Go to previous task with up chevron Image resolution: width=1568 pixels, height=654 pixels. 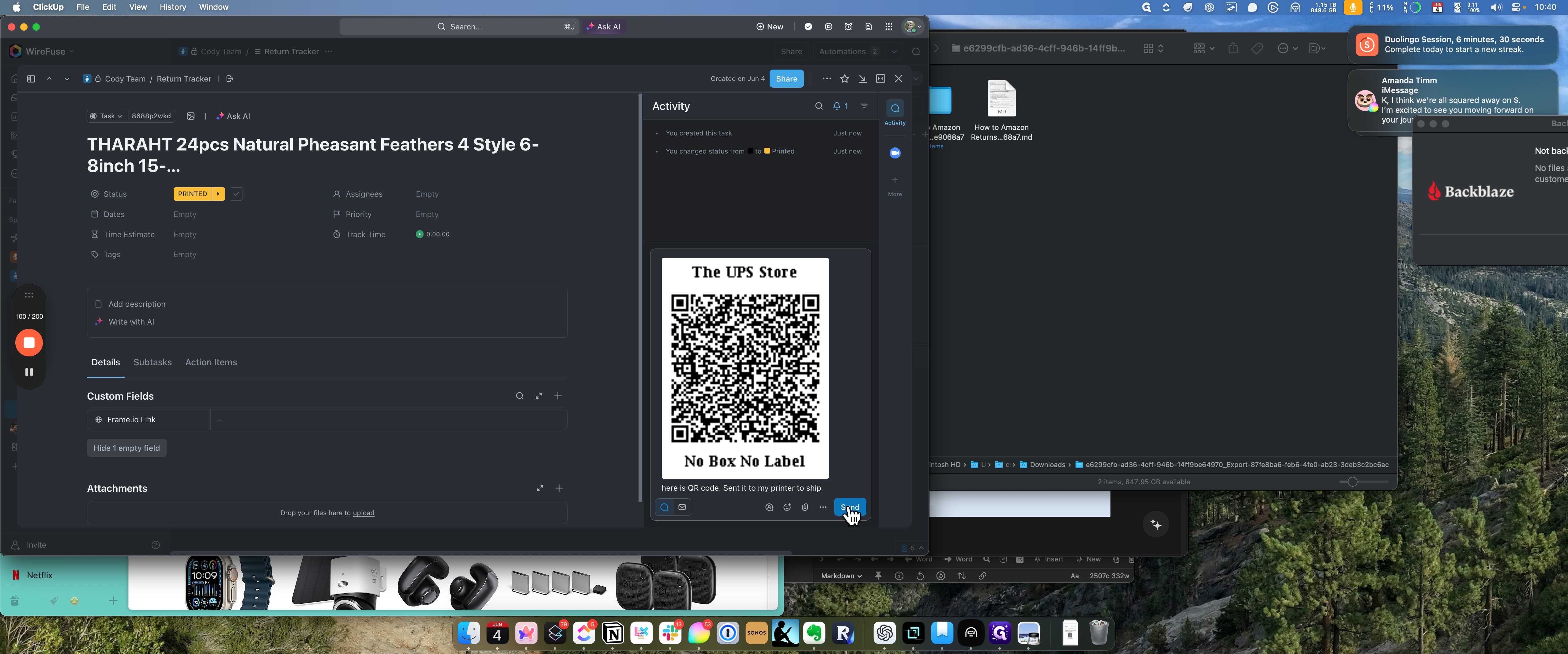tap(49, 78)
